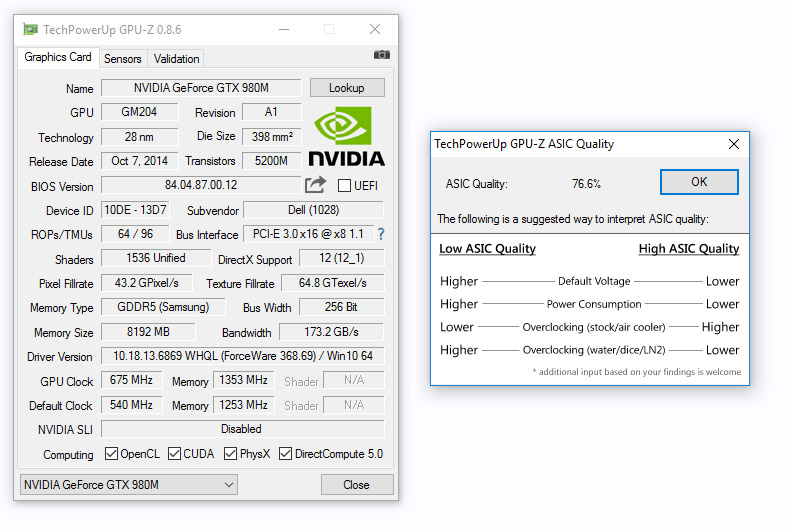
Task: Click the Bus Width value 256 Bit
Action: coord(342,307)
